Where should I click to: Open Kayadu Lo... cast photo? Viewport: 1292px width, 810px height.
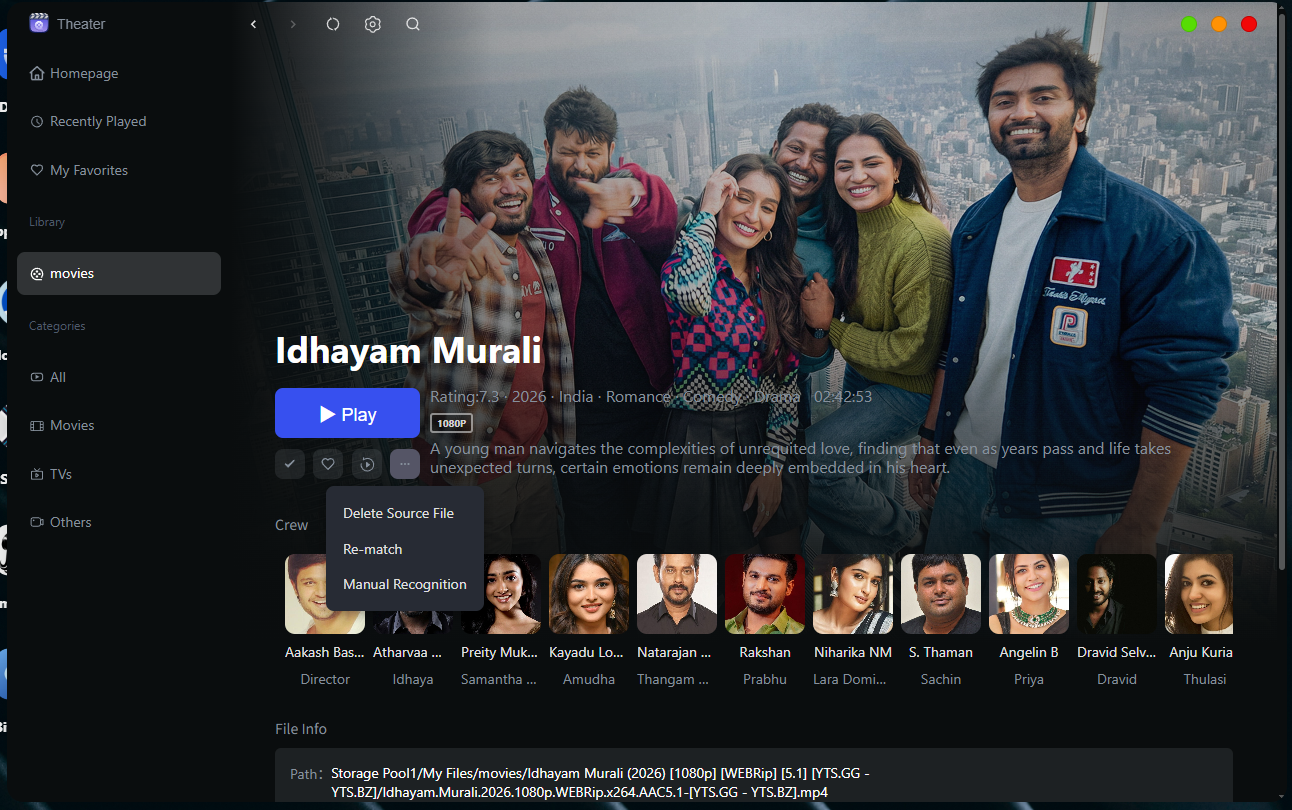pyautogui.click(x=589, y=594)
